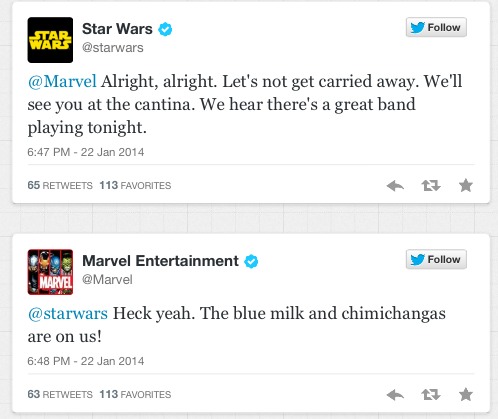This screenshot has width=498, height=419.
Task: Click the Marvel Entertainment verified badge
Action: pyautogui.click(x=251, y=261)
